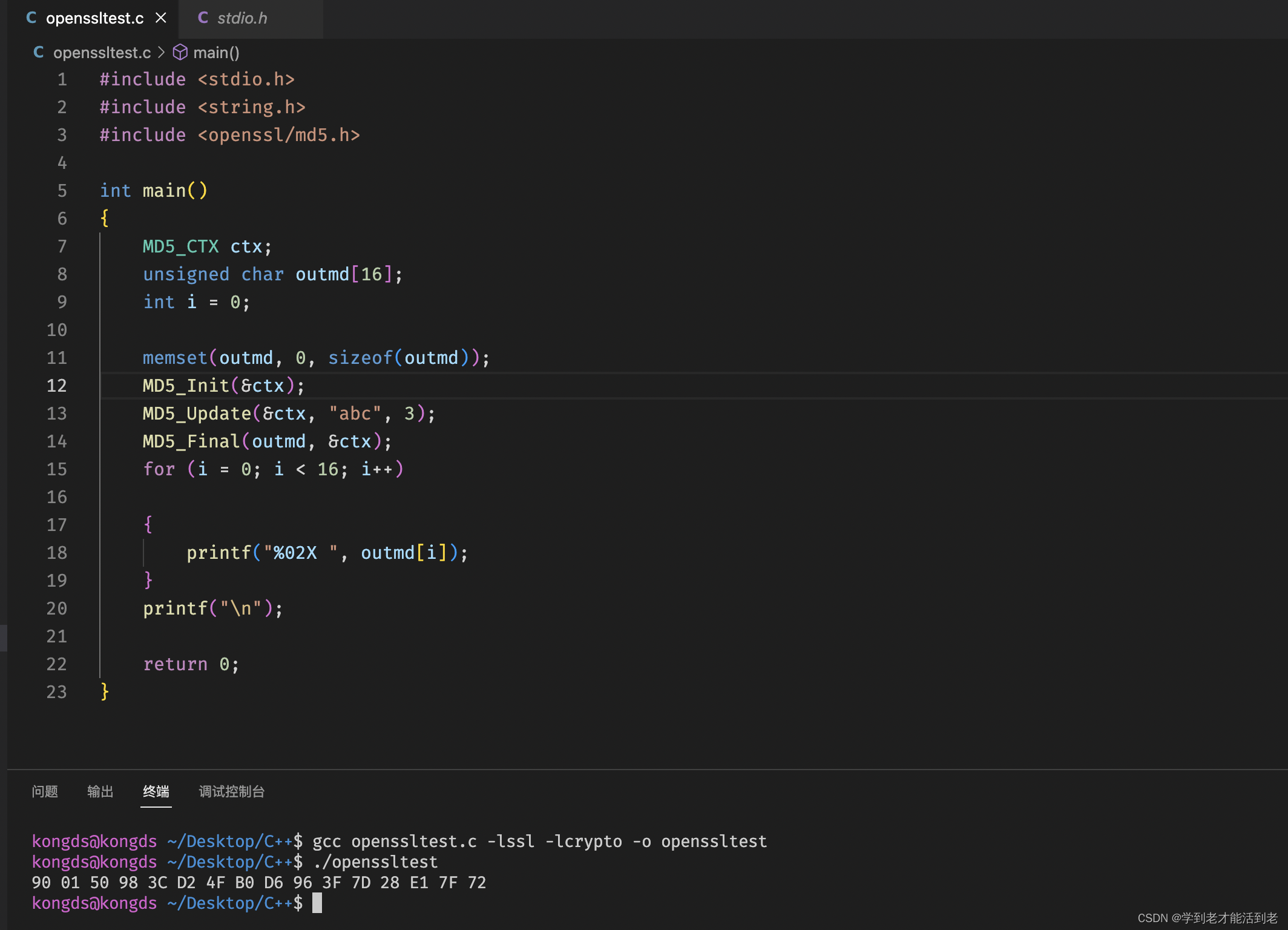The height and width of the screenshot is (930, 1288).
Task: Click the printf("\n") statement
Action: pyautogui.click(x=213, y=608)
